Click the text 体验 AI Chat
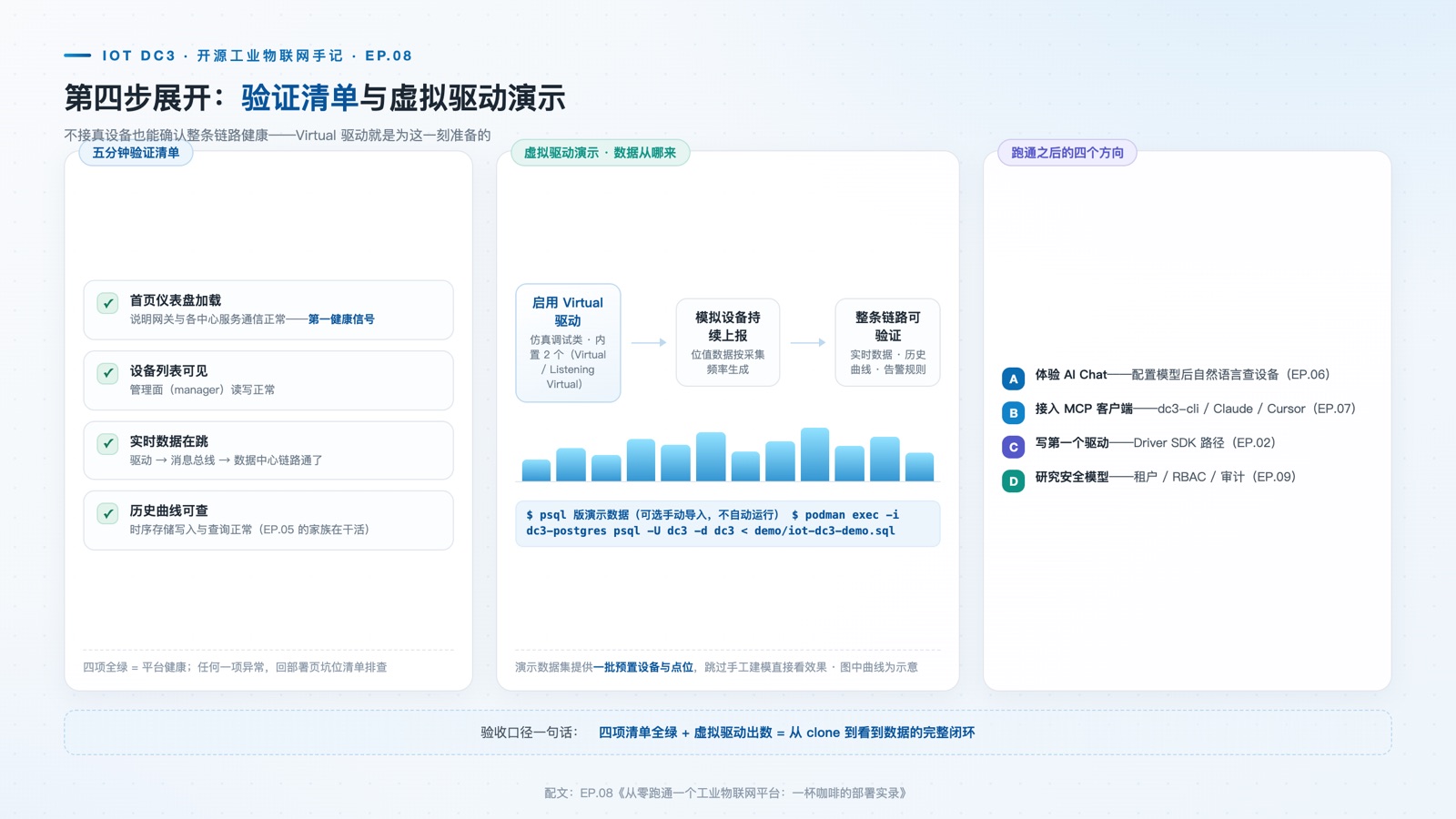1456x819 pixels. click(1071, 375)
